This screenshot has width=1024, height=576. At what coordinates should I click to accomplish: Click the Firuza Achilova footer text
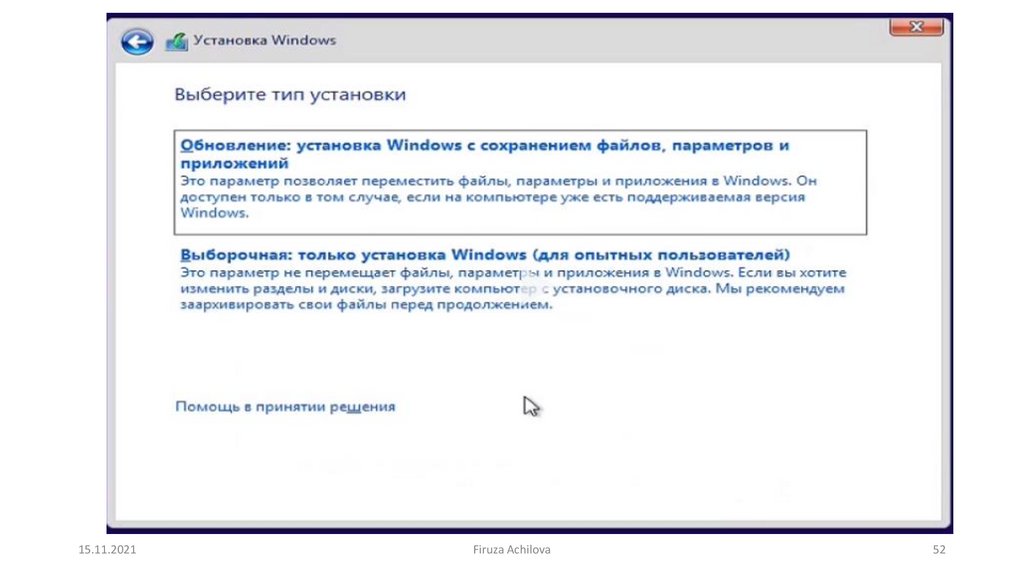pyautogui.click(x=511, y=549)
